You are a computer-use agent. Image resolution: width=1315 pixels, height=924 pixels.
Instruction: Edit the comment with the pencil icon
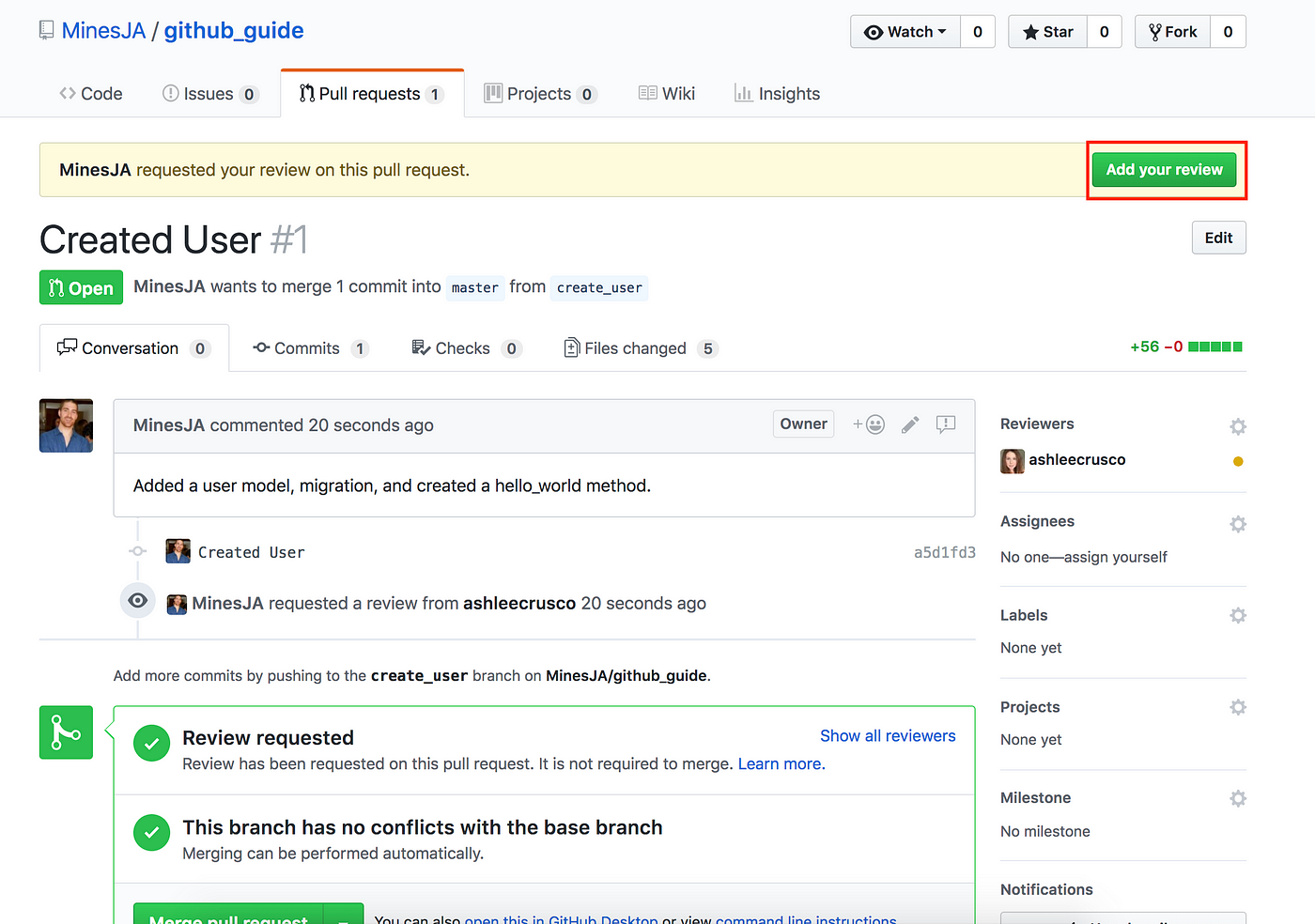tap(910, 424)
